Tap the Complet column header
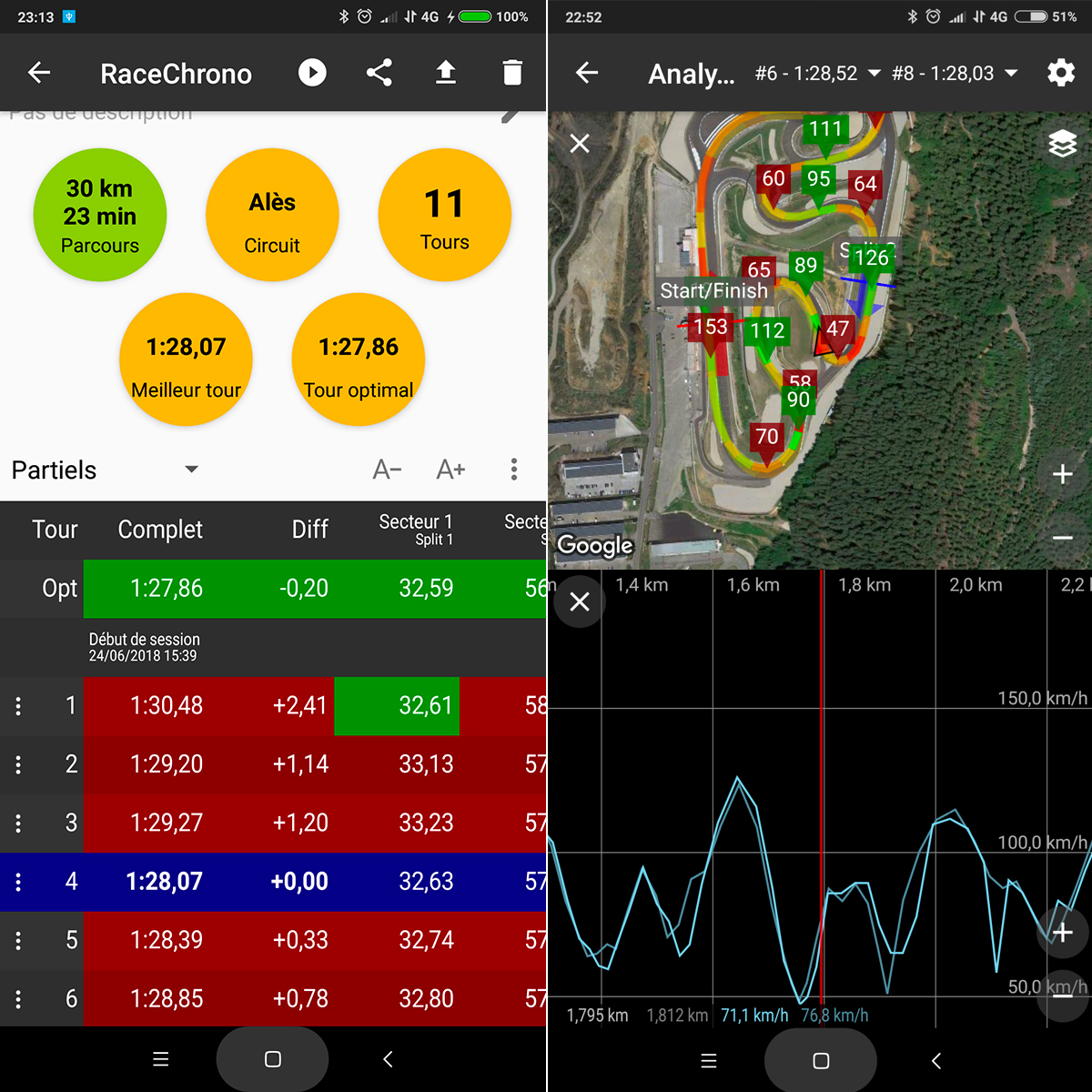 160,530
